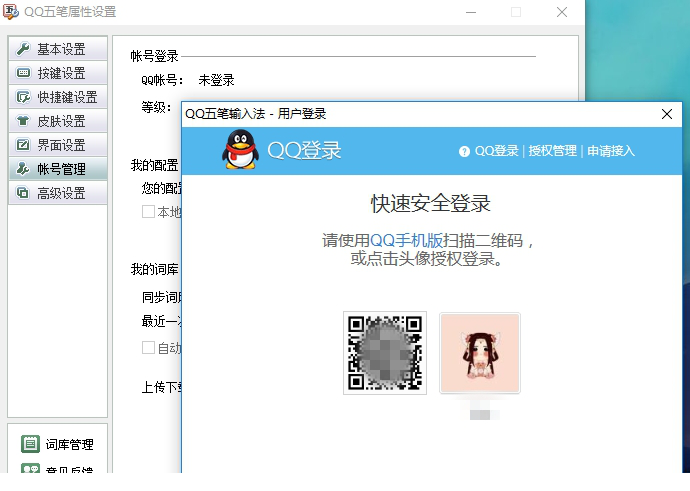Click the QQ五笔 app icon in title bar
The height and width of the screenshot is (491, 690).
point(11,11)
